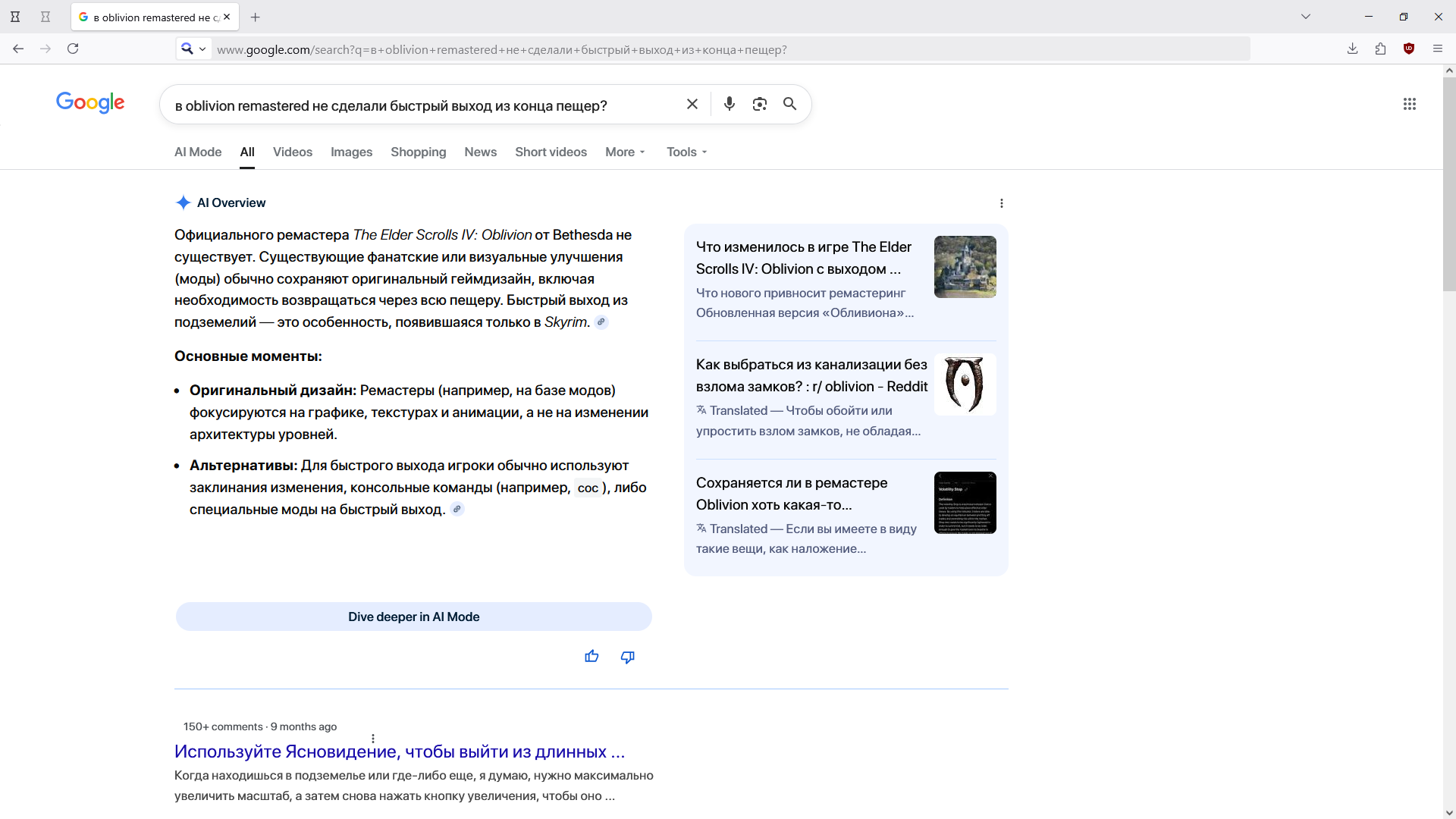Open the castle thumbnail in source card
The height and width of the screenshot is (819, 1456).
coord(965,267)
